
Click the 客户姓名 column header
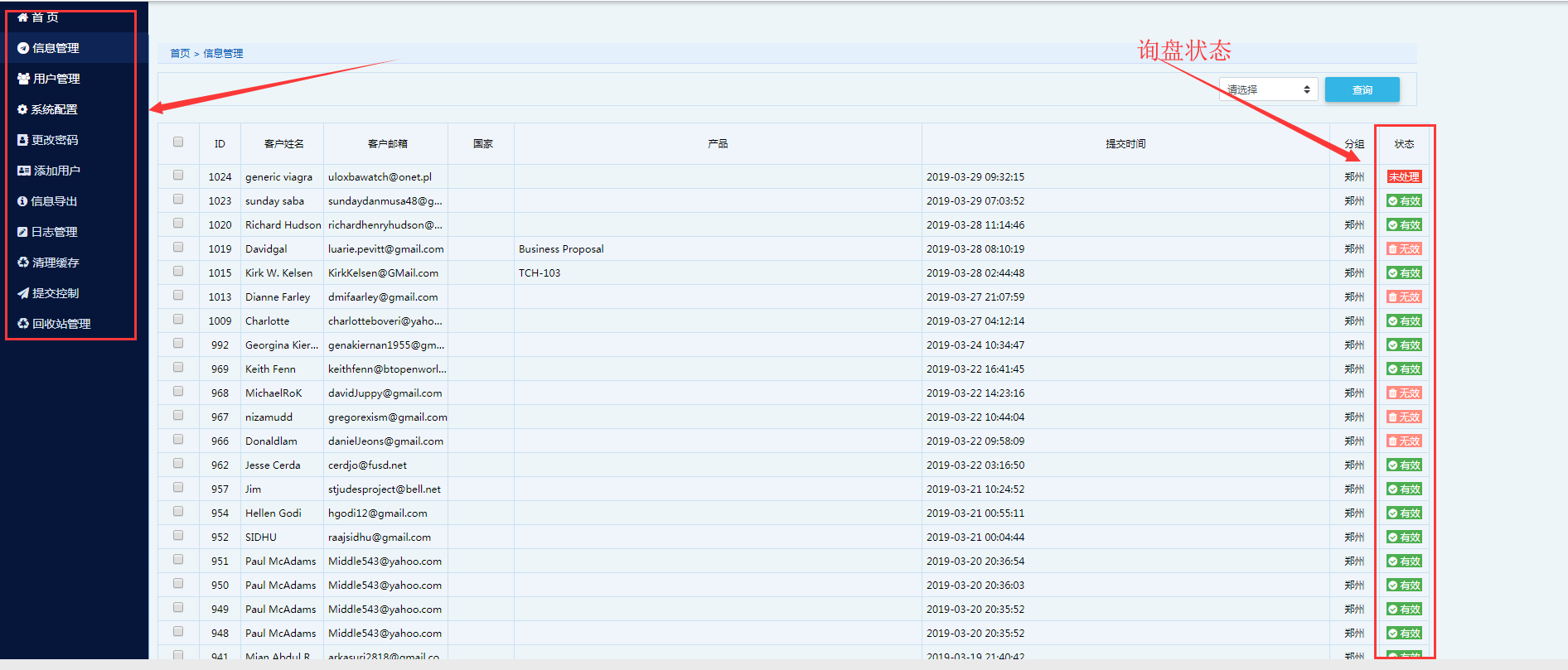[x=283, y=143]
